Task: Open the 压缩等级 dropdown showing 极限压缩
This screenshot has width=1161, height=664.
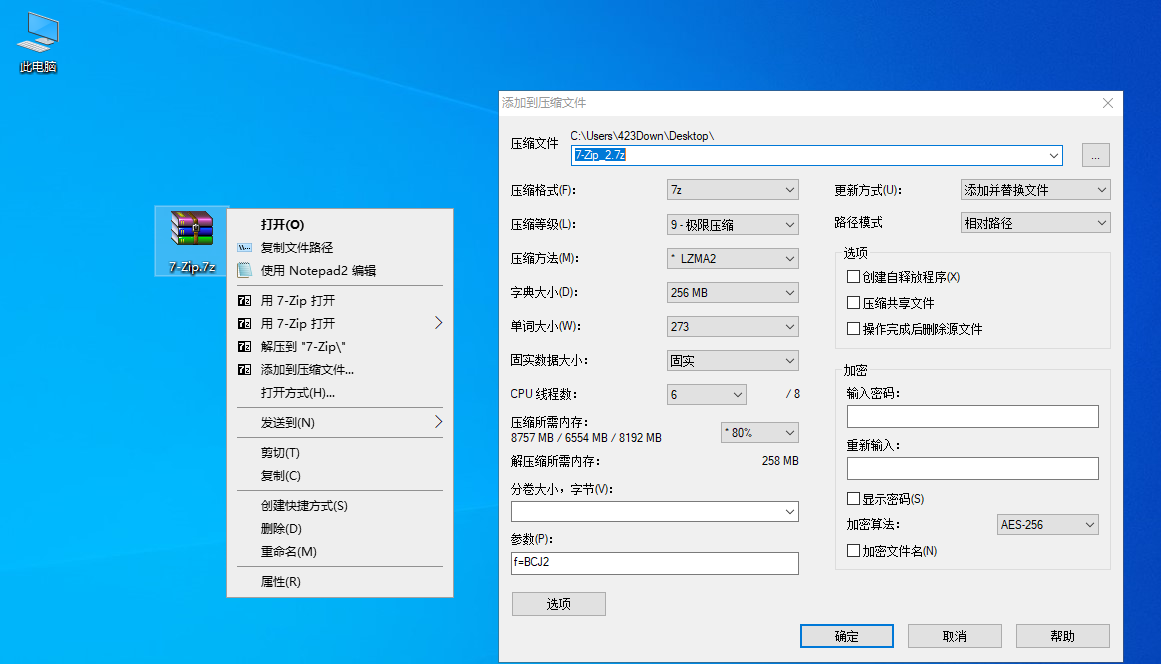Action: pos(732,224)
